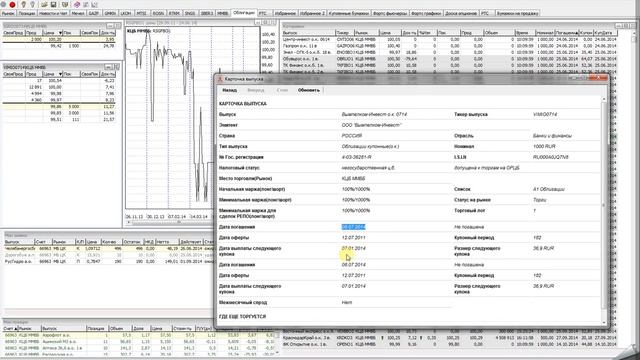Click Вперед in Карточка выпуска window

click(256, 90)
